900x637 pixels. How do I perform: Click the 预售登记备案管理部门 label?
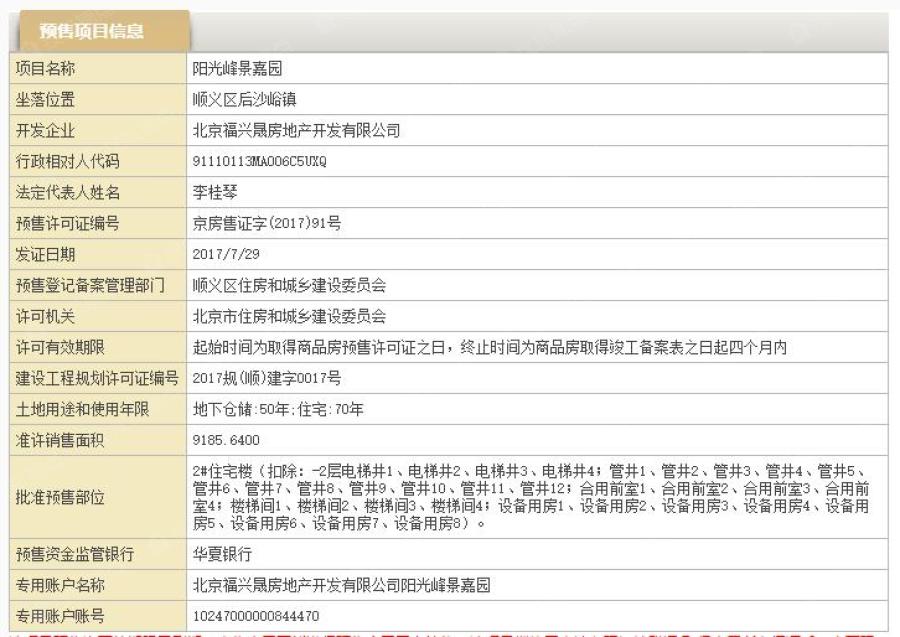[90, 286]
